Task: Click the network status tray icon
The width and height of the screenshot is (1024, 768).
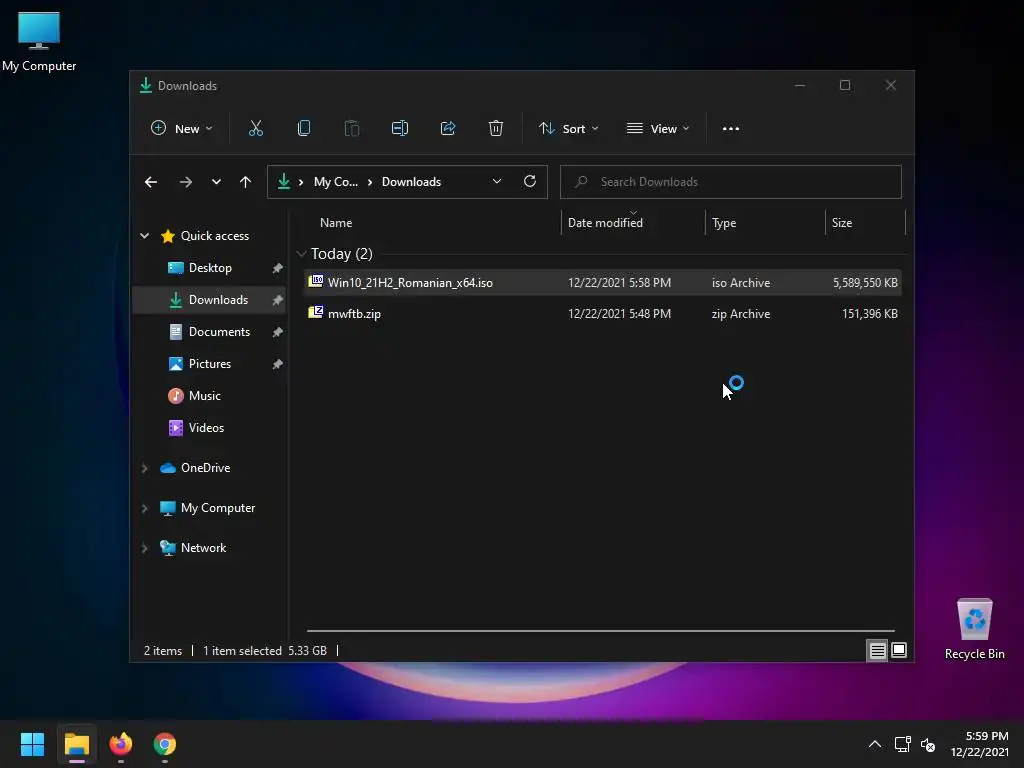Action: [x=903, y=744]
